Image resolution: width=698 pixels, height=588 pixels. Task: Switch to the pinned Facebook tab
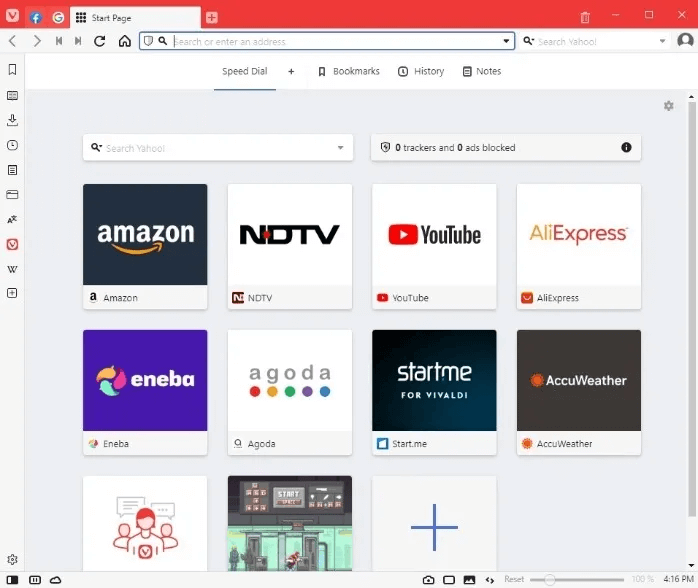coord(36,17)
